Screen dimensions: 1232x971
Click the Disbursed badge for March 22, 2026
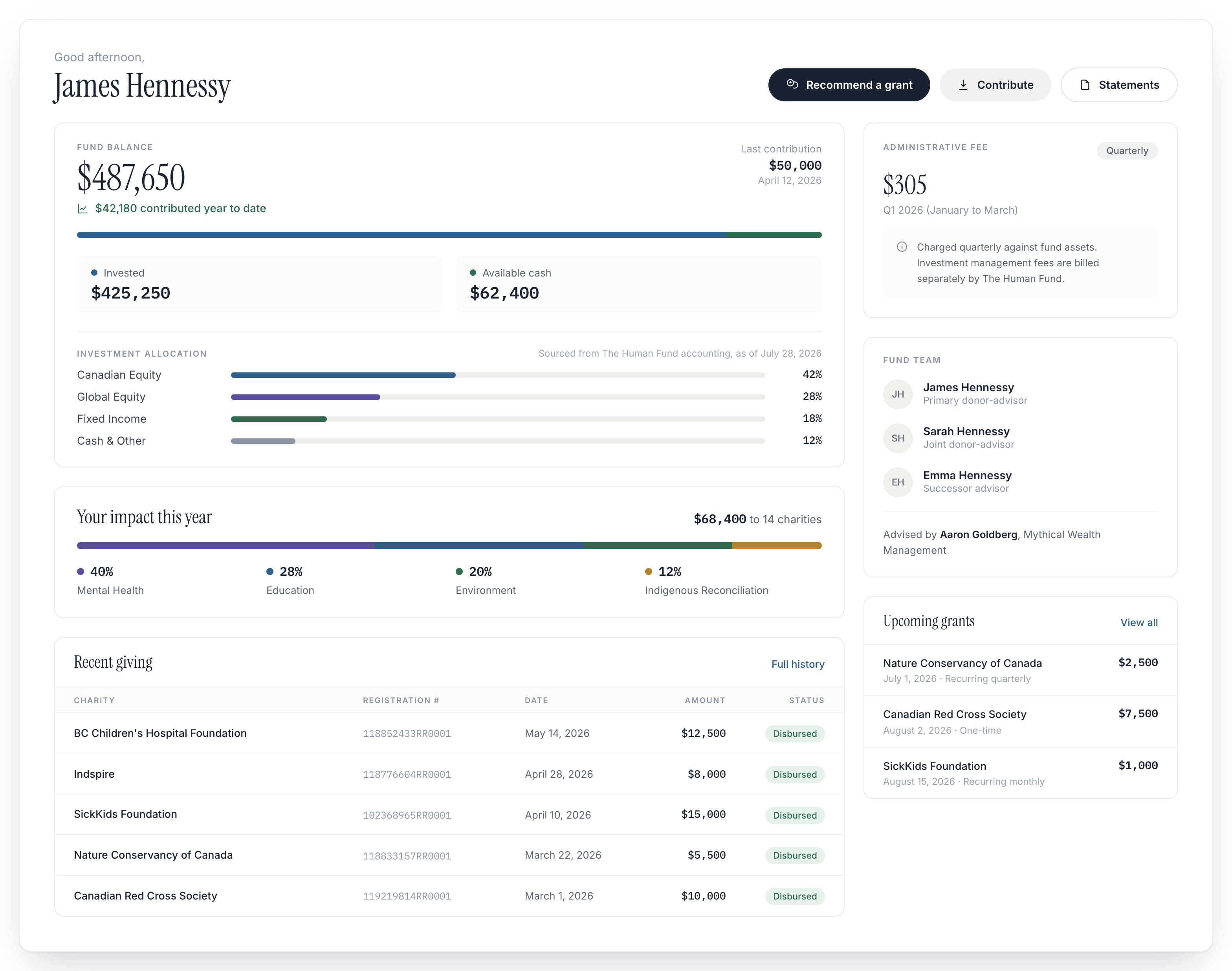click(795, 856)
